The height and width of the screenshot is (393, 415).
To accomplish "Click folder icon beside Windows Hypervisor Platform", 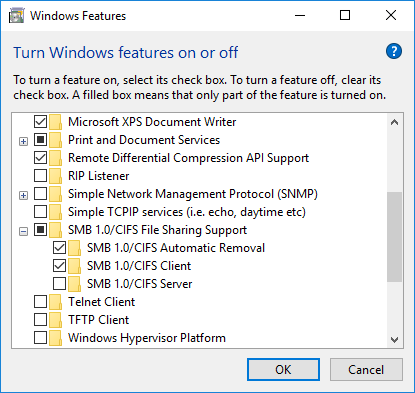I will (55, 338).
